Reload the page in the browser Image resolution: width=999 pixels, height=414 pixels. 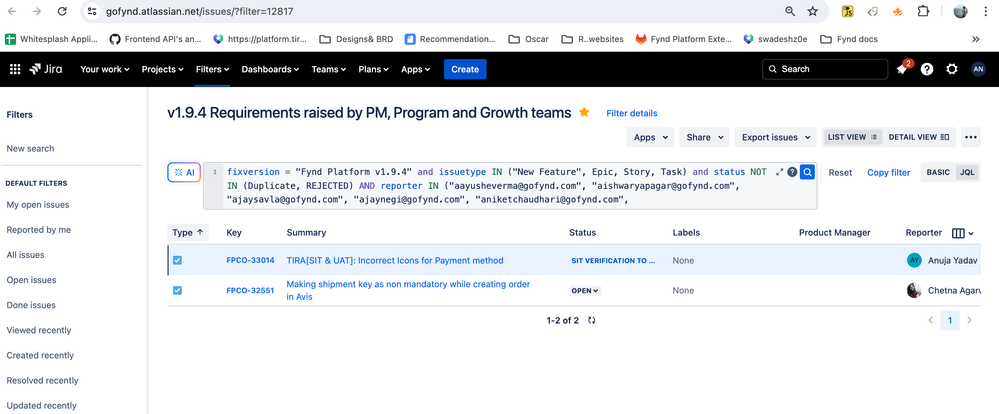tap(62, 11)
